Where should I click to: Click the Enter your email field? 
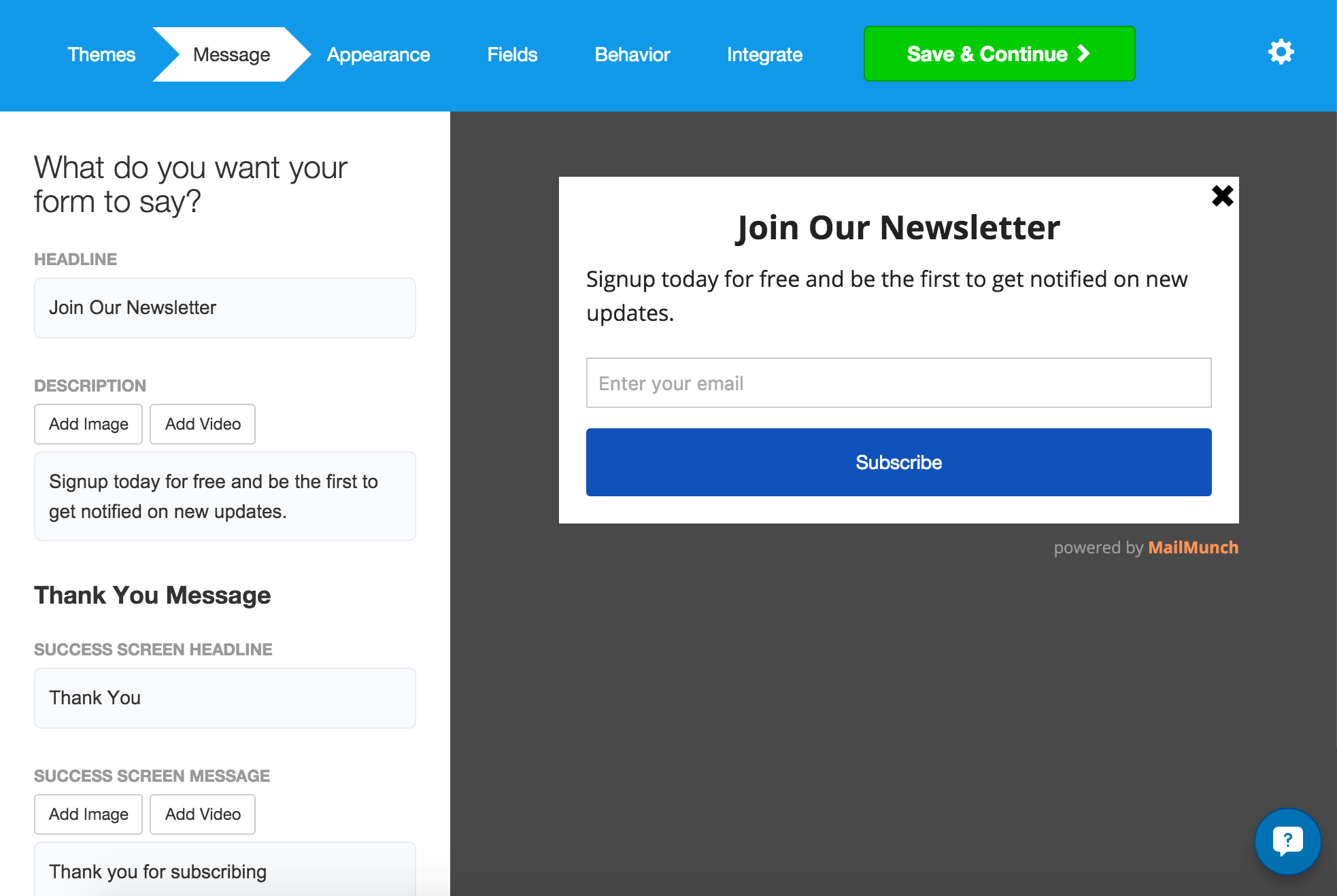point(898,383)
